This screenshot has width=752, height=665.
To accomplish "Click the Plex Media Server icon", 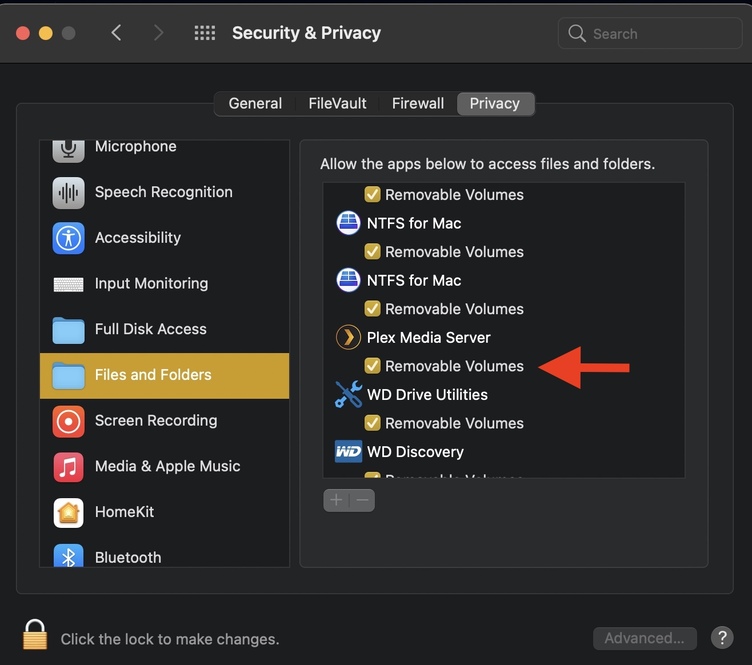I will 348,338.
